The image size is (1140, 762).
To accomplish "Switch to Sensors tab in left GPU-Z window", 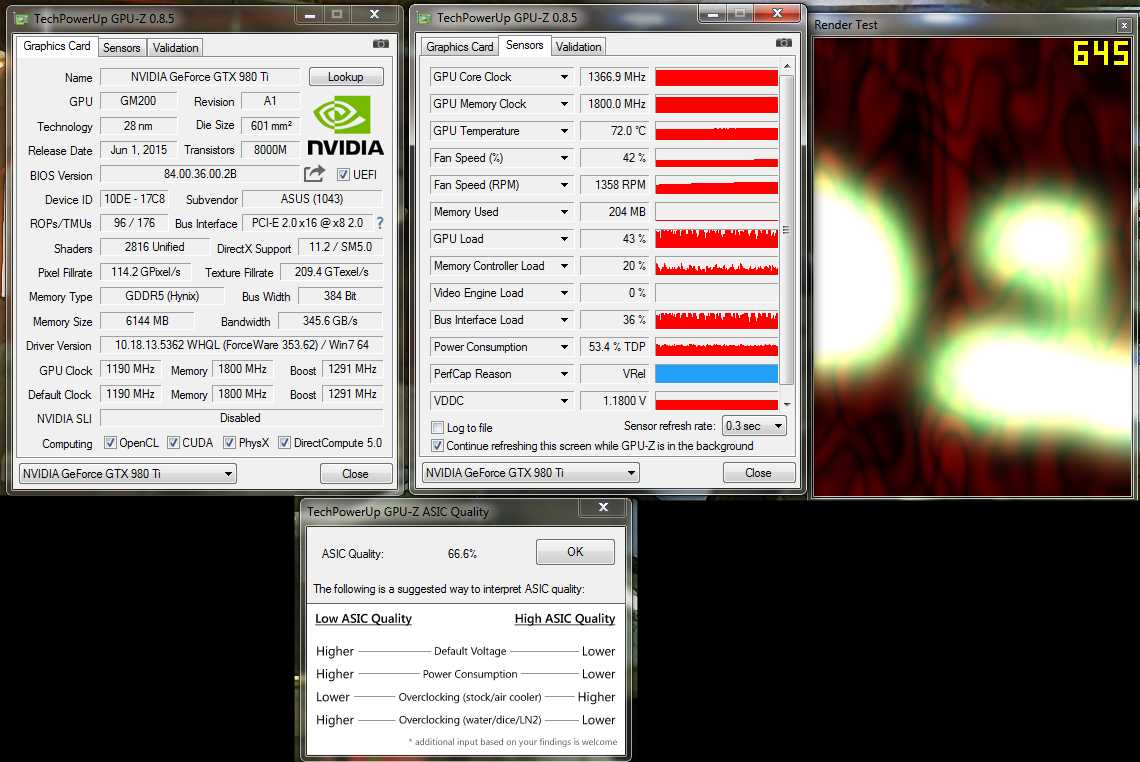I will coord(121,47).
